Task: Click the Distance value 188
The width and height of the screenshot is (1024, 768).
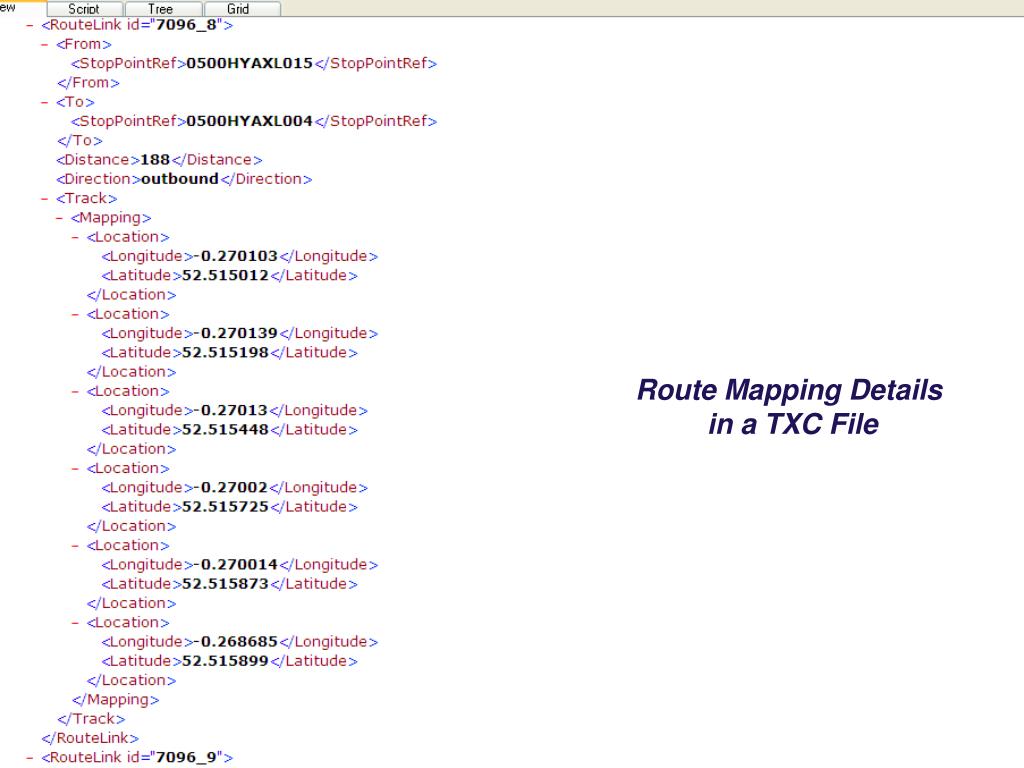Action: (x=155, y=159)
